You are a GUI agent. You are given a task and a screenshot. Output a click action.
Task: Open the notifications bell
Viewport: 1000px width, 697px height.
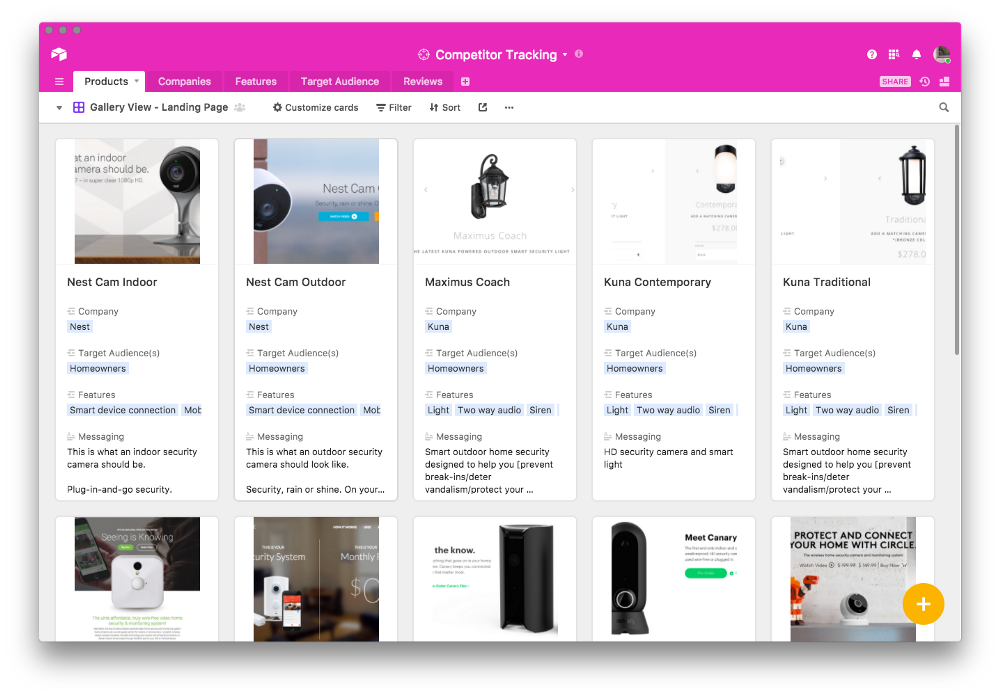(916, 55)
